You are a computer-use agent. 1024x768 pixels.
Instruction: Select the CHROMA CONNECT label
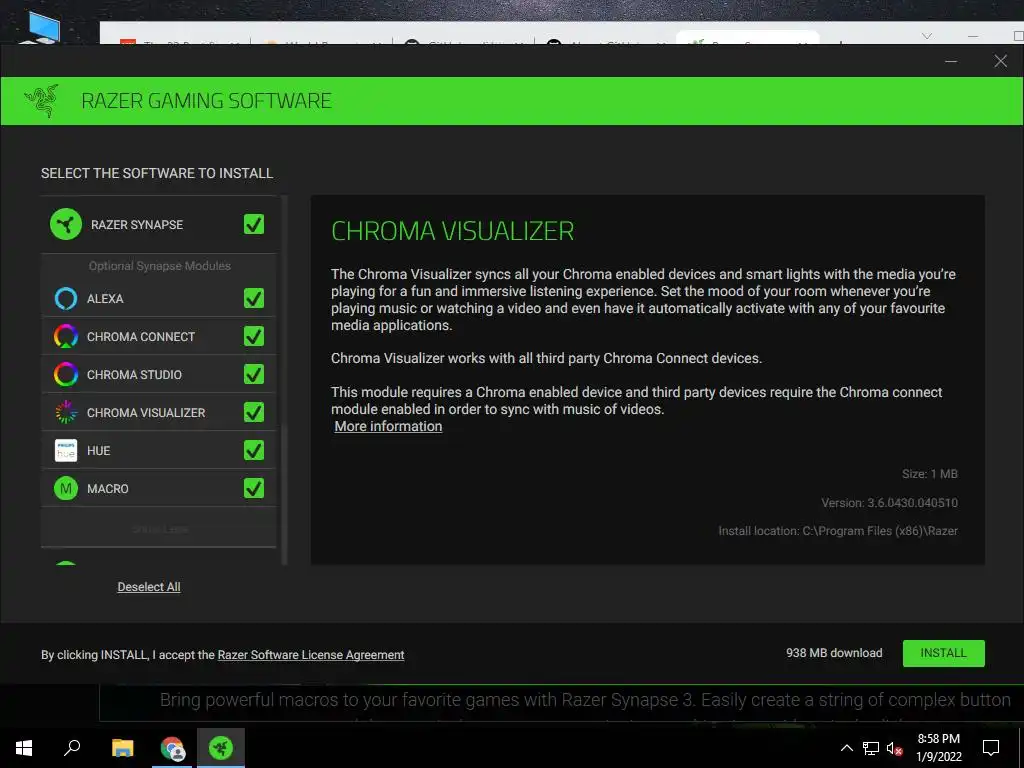pyautogui.click(x=141, y=337)
